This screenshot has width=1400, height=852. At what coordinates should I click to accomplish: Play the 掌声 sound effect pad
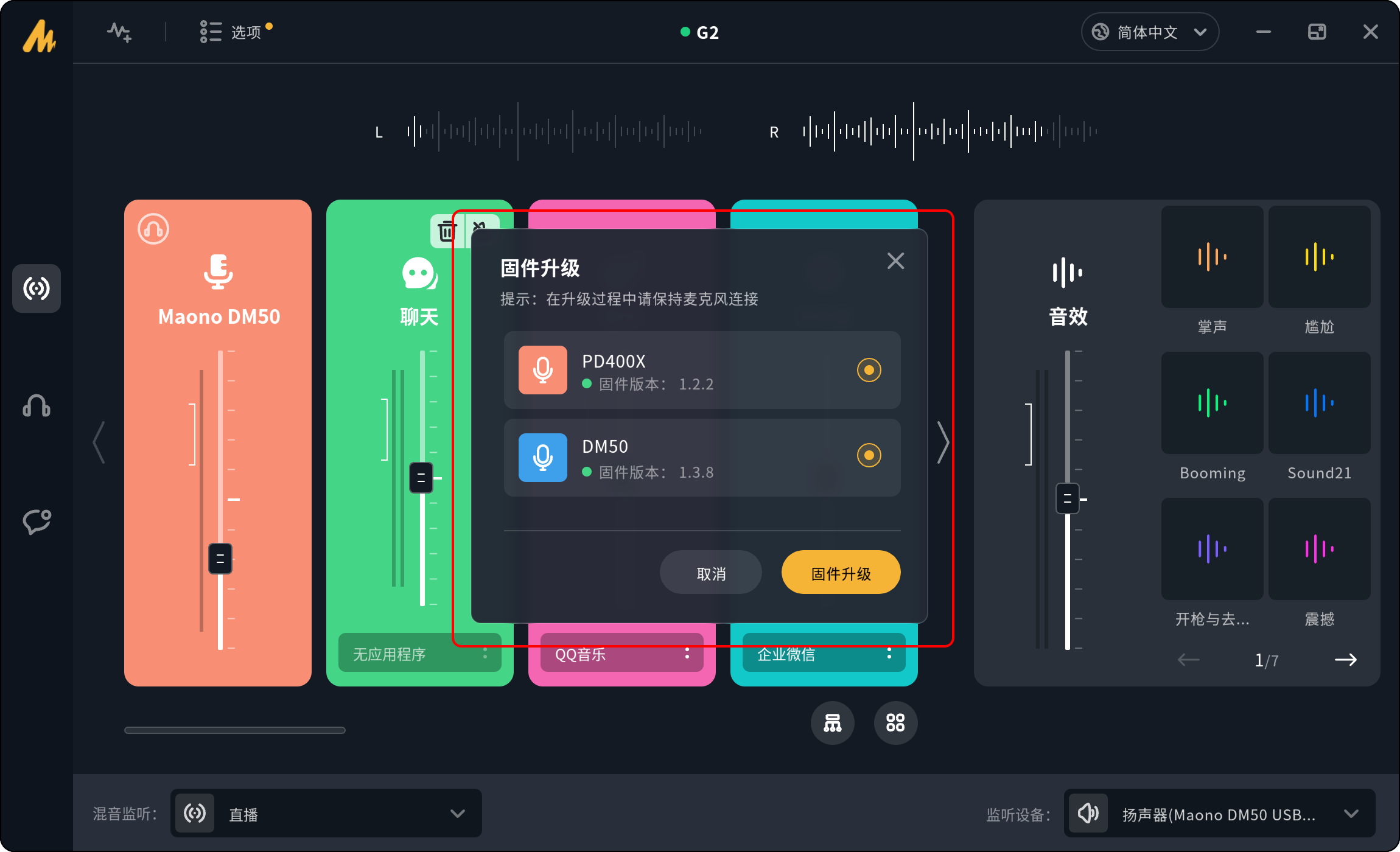[x=1212, y=257]
